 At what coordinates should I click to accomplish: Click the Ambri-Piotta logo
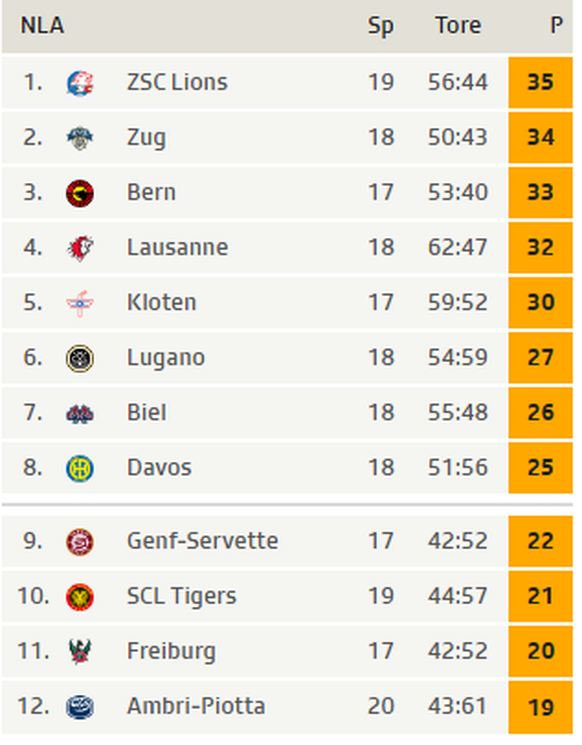[x=80, y=707]
